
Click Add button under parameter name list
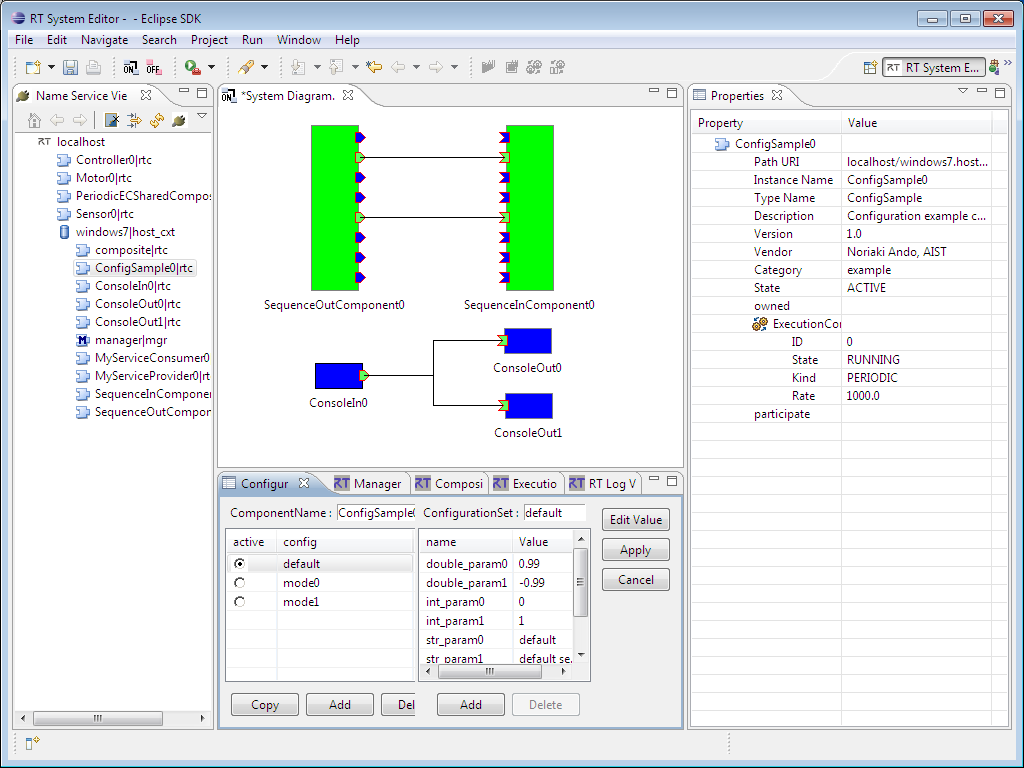pos(471,705)
